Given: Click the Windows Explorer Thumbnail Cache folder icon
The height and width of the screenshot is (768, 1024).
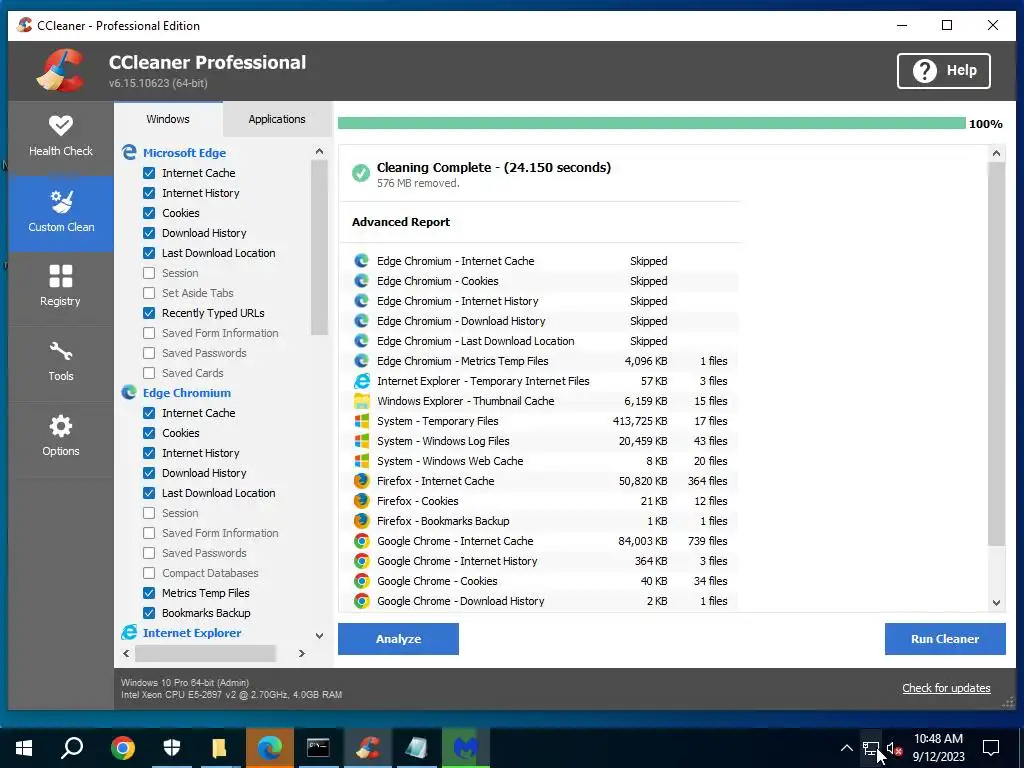Looking at the screenshot, I should point(361,401).
